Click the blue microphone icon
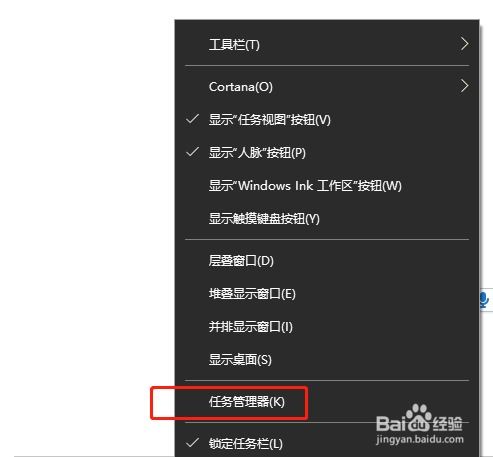Screen dimensions: 493x457 pos(484,300)
